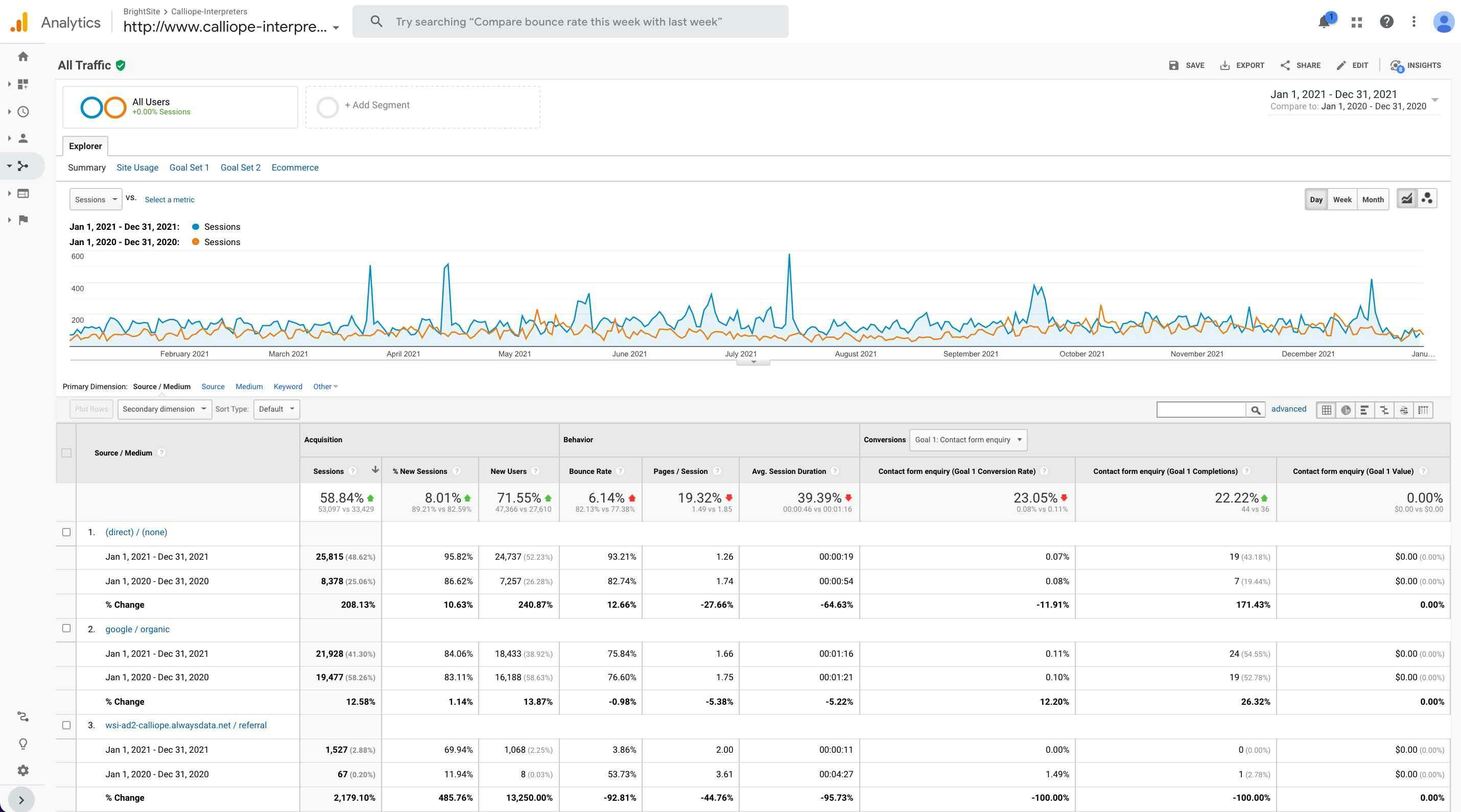
Task: Open the Home icon in sidebar
Action: coord(23,57)
